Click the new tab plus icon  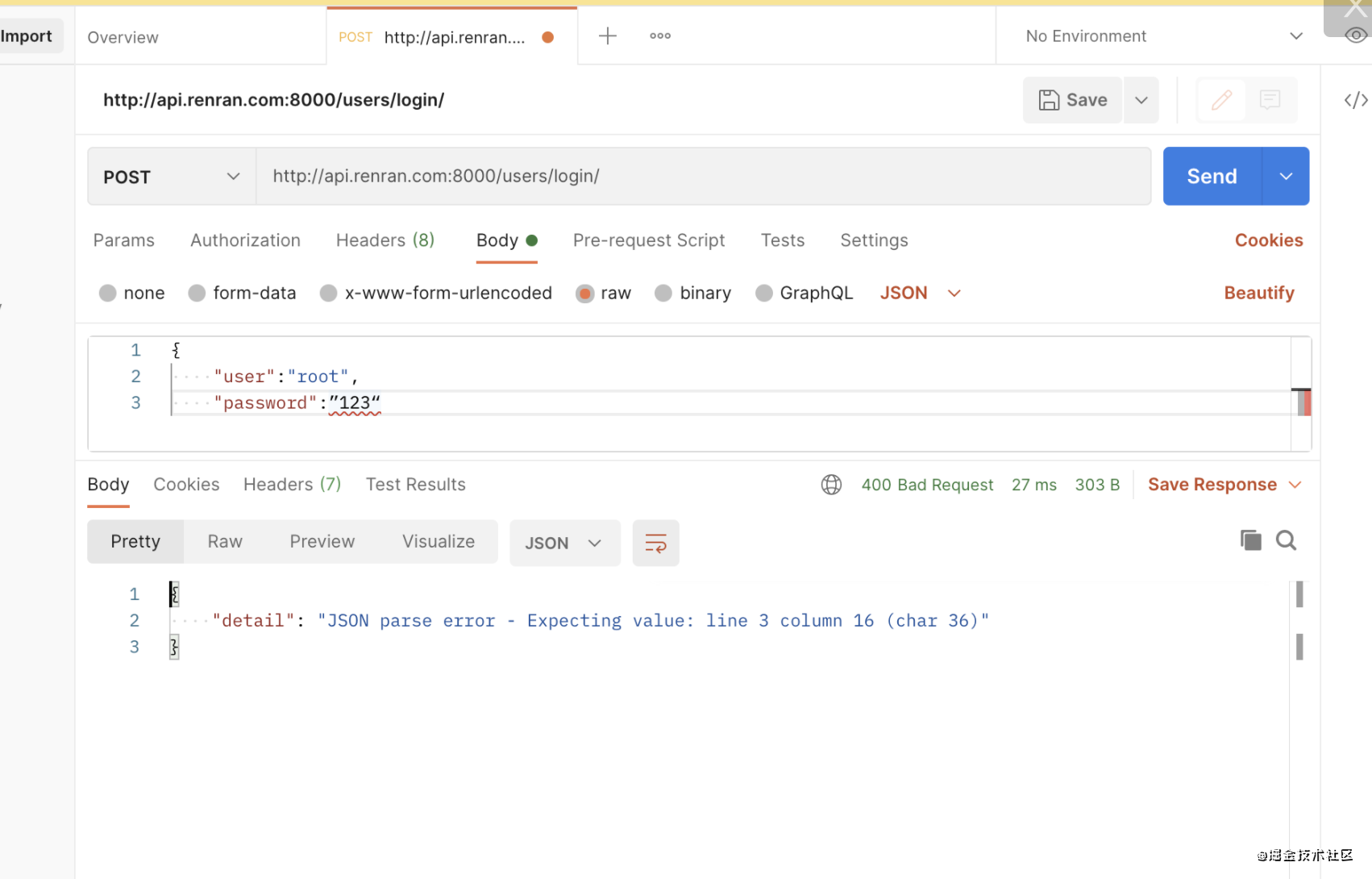point(607,36)
